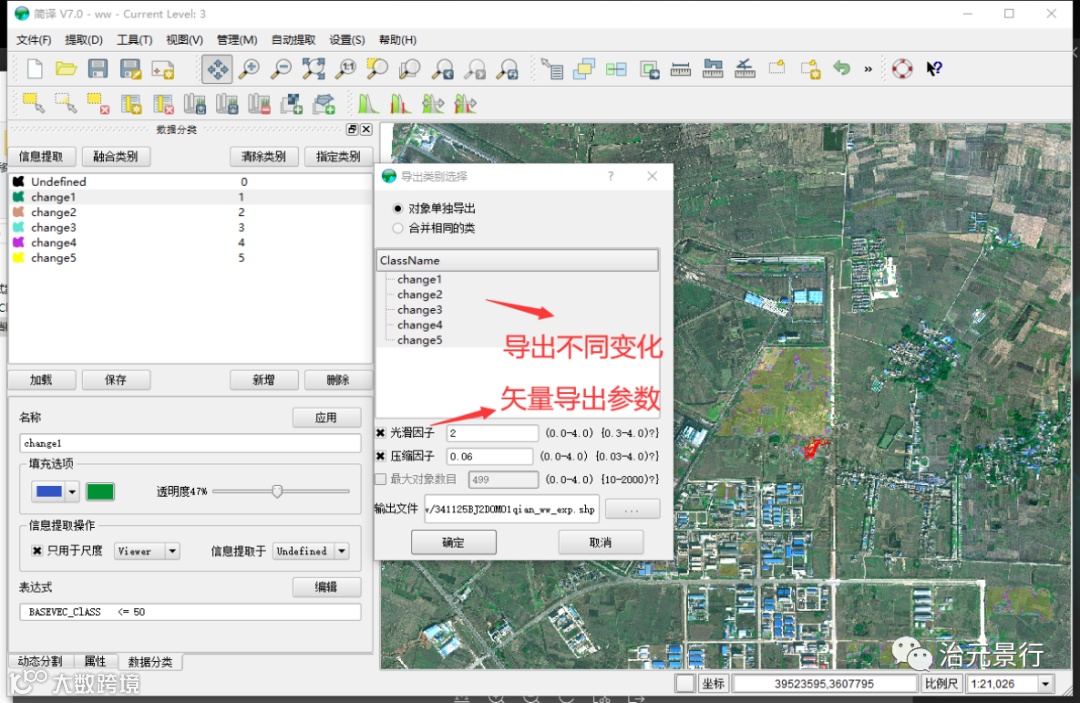Screen dimensions: 1080x703
Task: Click the ruler measure distance icon
Action: (x=681, y=69)
